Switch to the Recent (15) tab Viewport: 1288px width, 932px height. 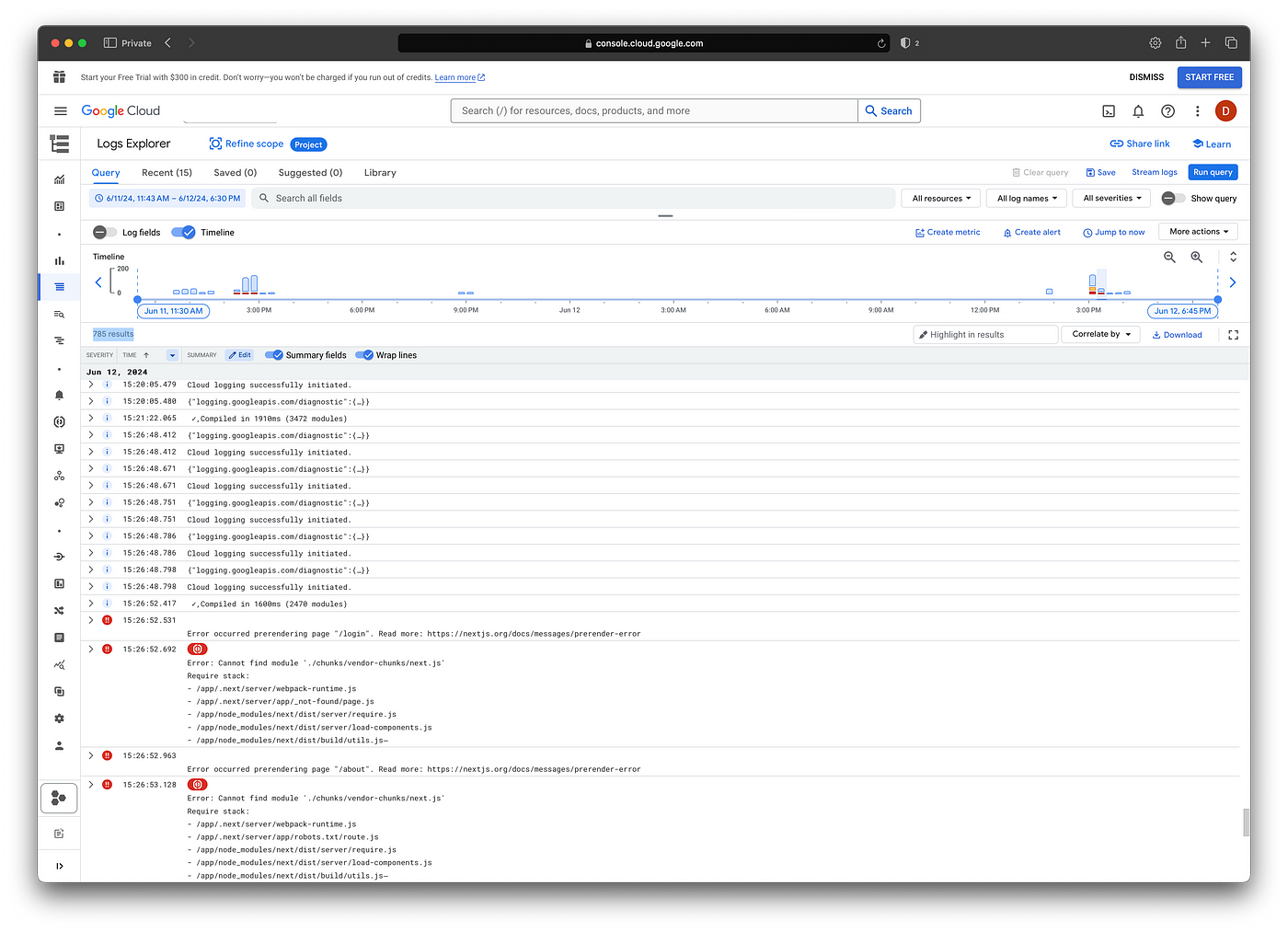click(167, 173)
